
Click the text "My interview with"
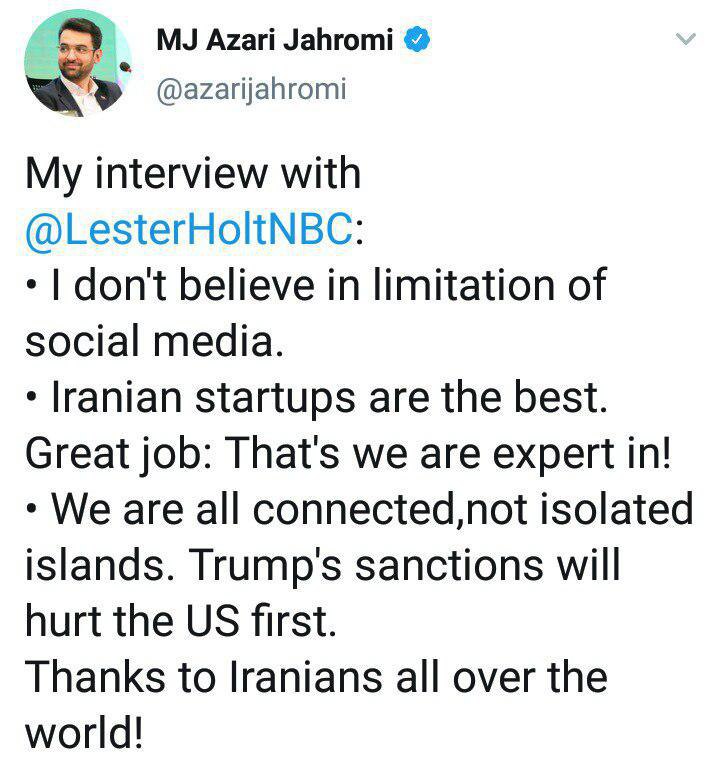[x=192, y=174]
